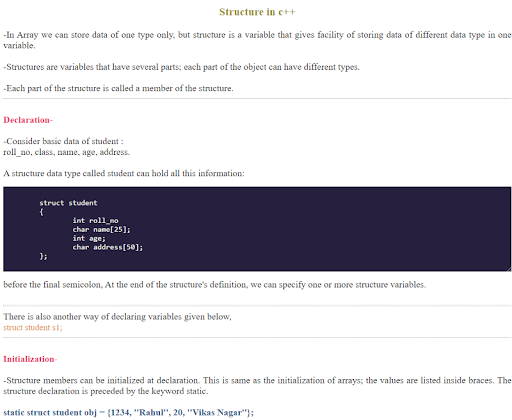The image size is (512, 420).
Task: Click the closing '};' line in code block
Action: tap(43, 256)
